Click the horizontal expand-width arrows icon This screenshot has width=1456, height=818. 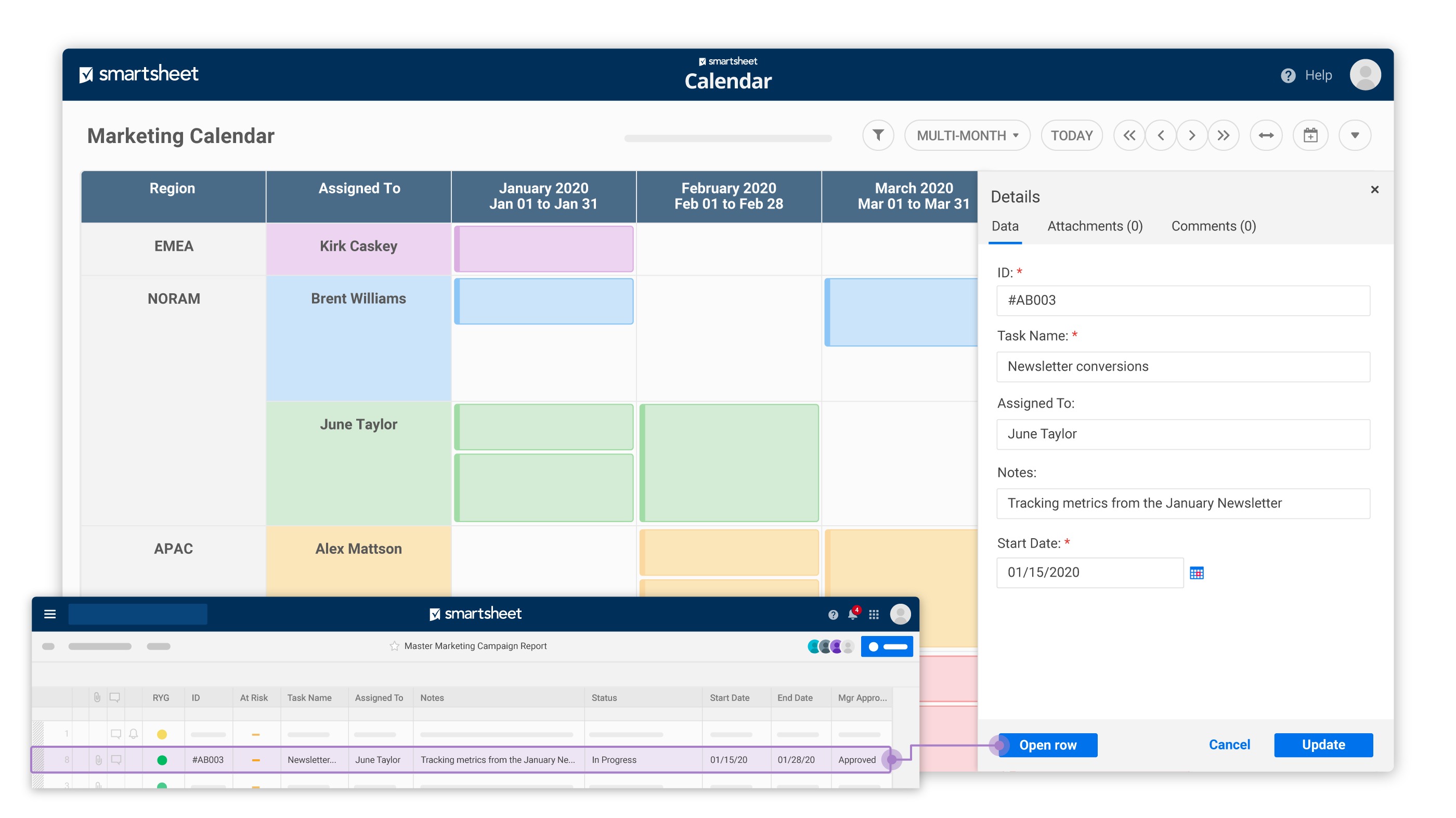(1266, 135)
